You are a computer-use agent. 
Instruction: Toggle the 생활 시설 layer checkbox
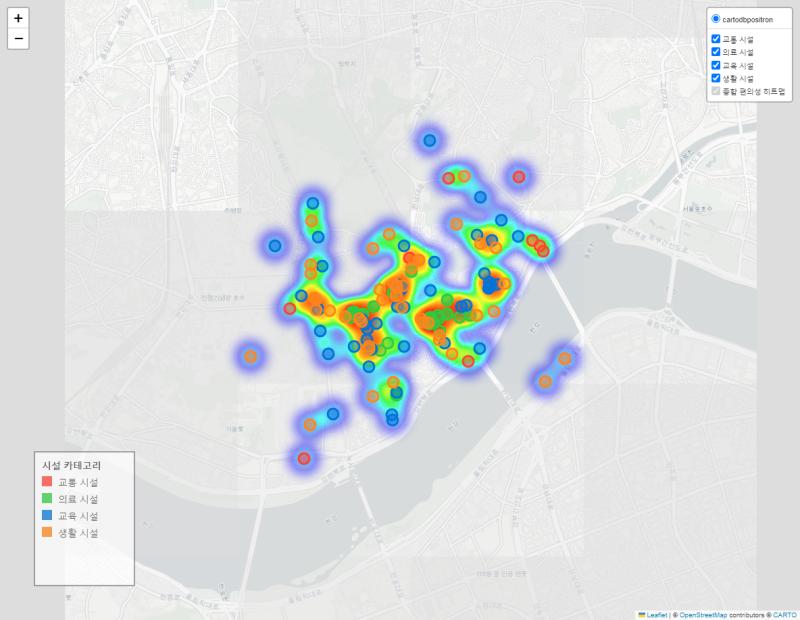point(716,78)
